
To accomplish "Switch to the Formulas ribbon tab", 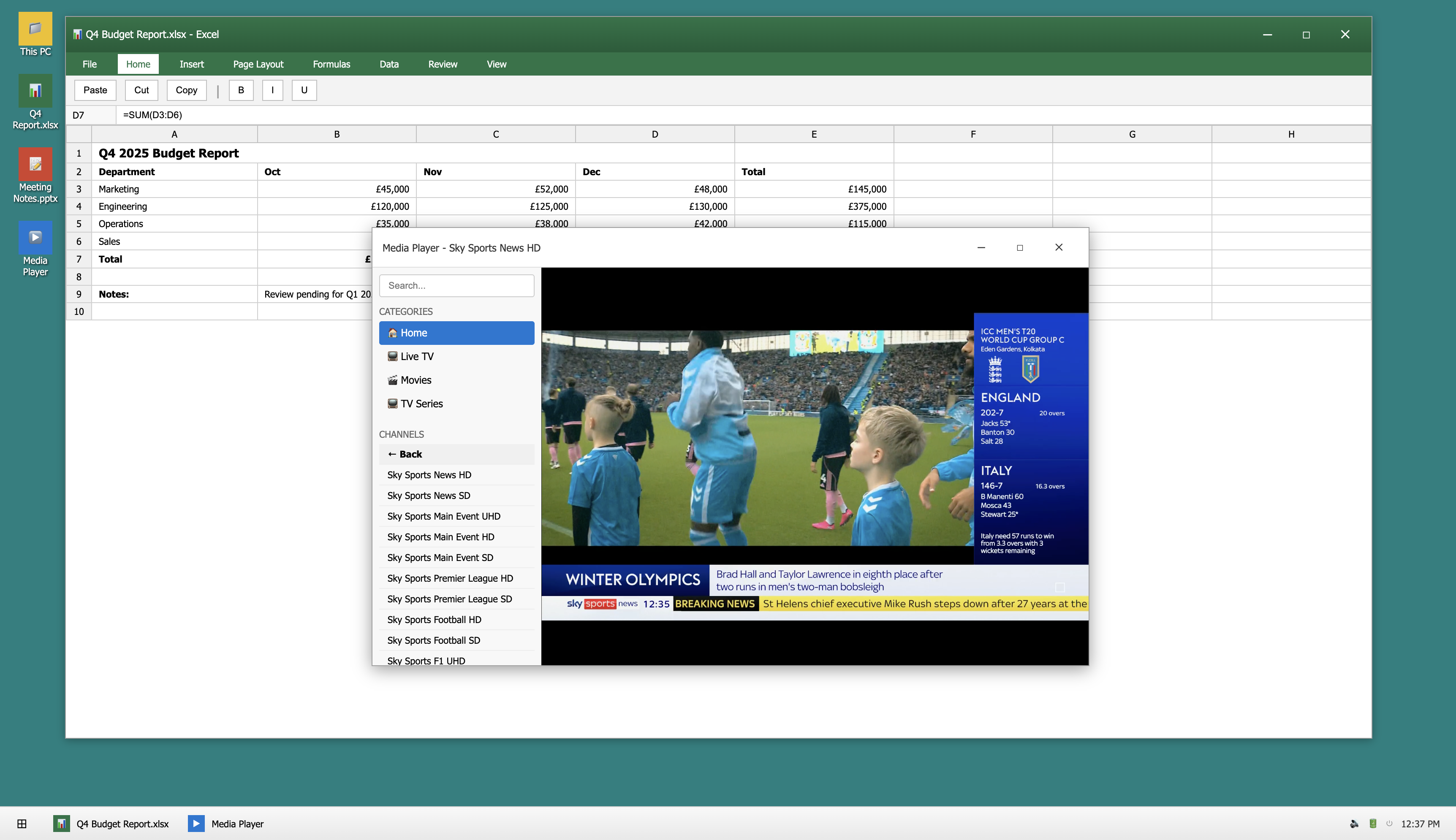I will 331,64.
